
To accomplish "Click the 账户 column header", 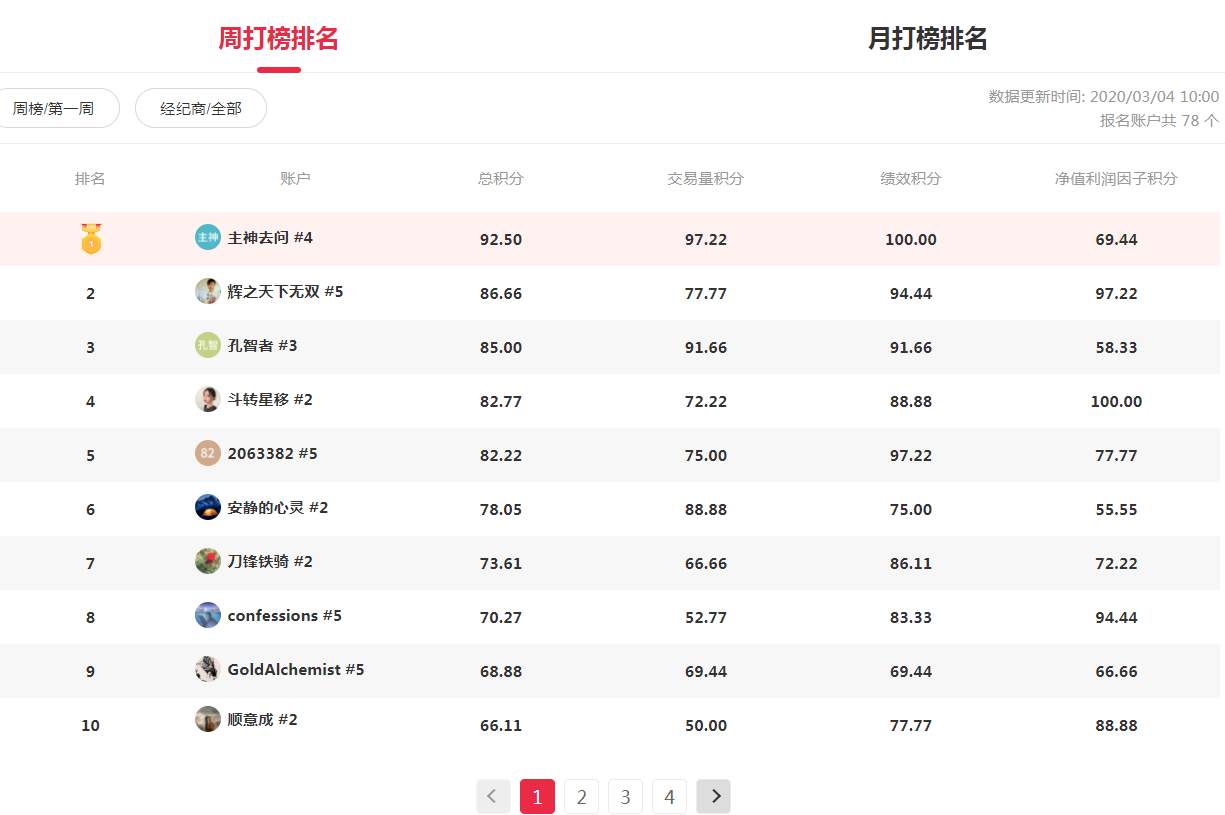I will click(x=295, y=179).
